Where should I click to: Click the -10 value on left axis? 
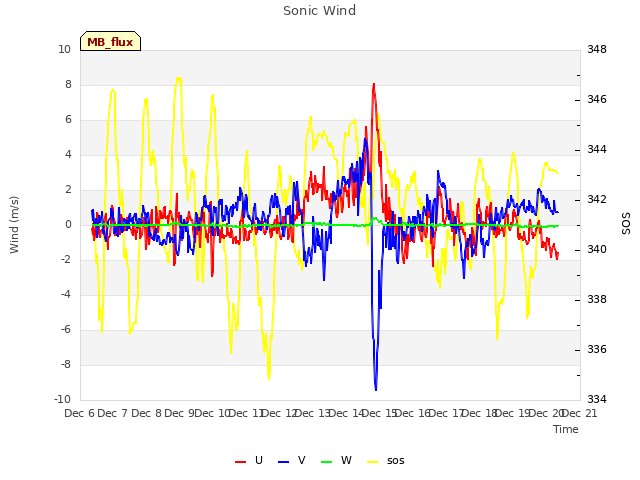(62, 399)
